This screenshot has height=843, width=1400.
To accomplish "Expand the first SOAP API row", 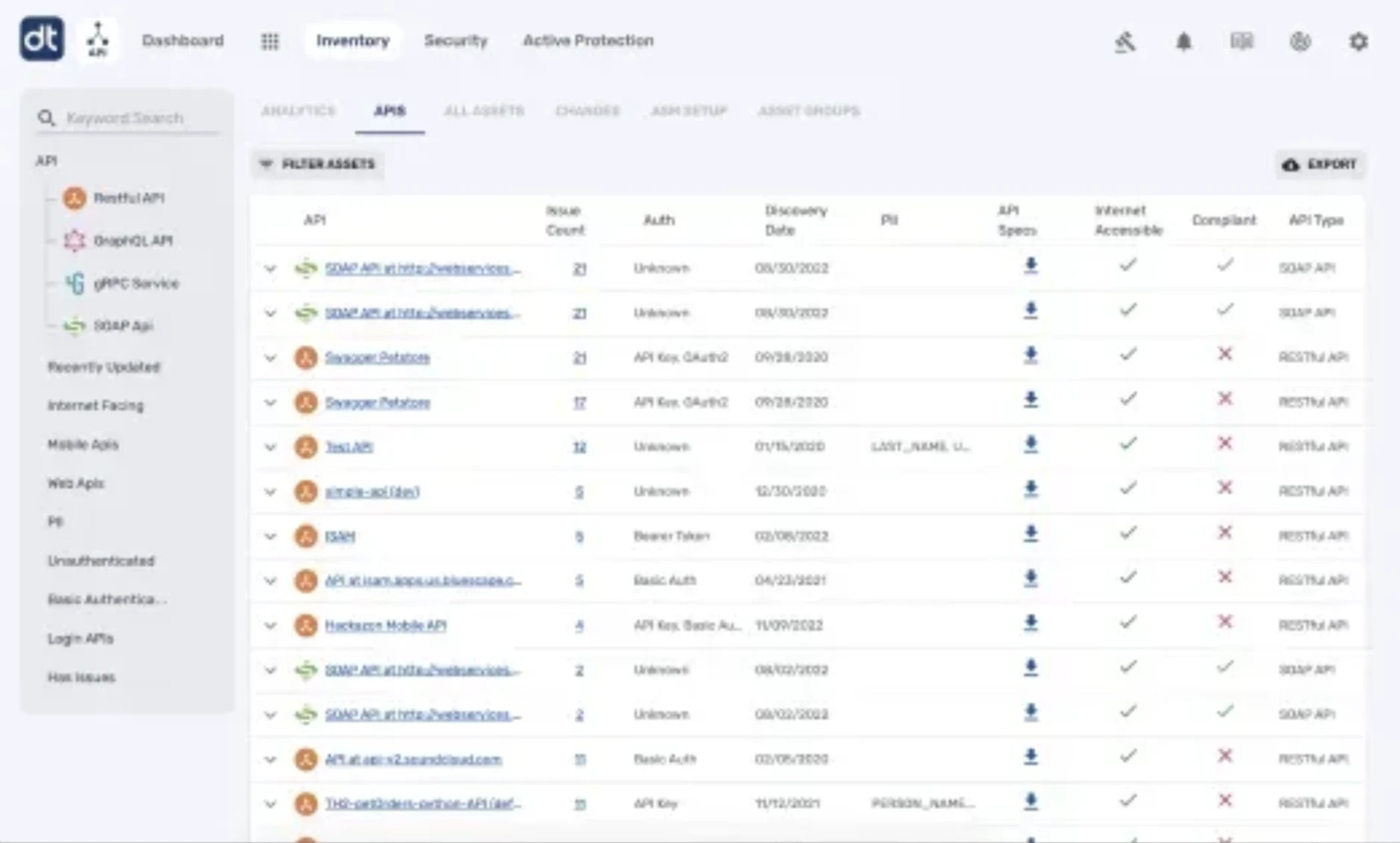I will pyautogui.click(x=271, y=269).
